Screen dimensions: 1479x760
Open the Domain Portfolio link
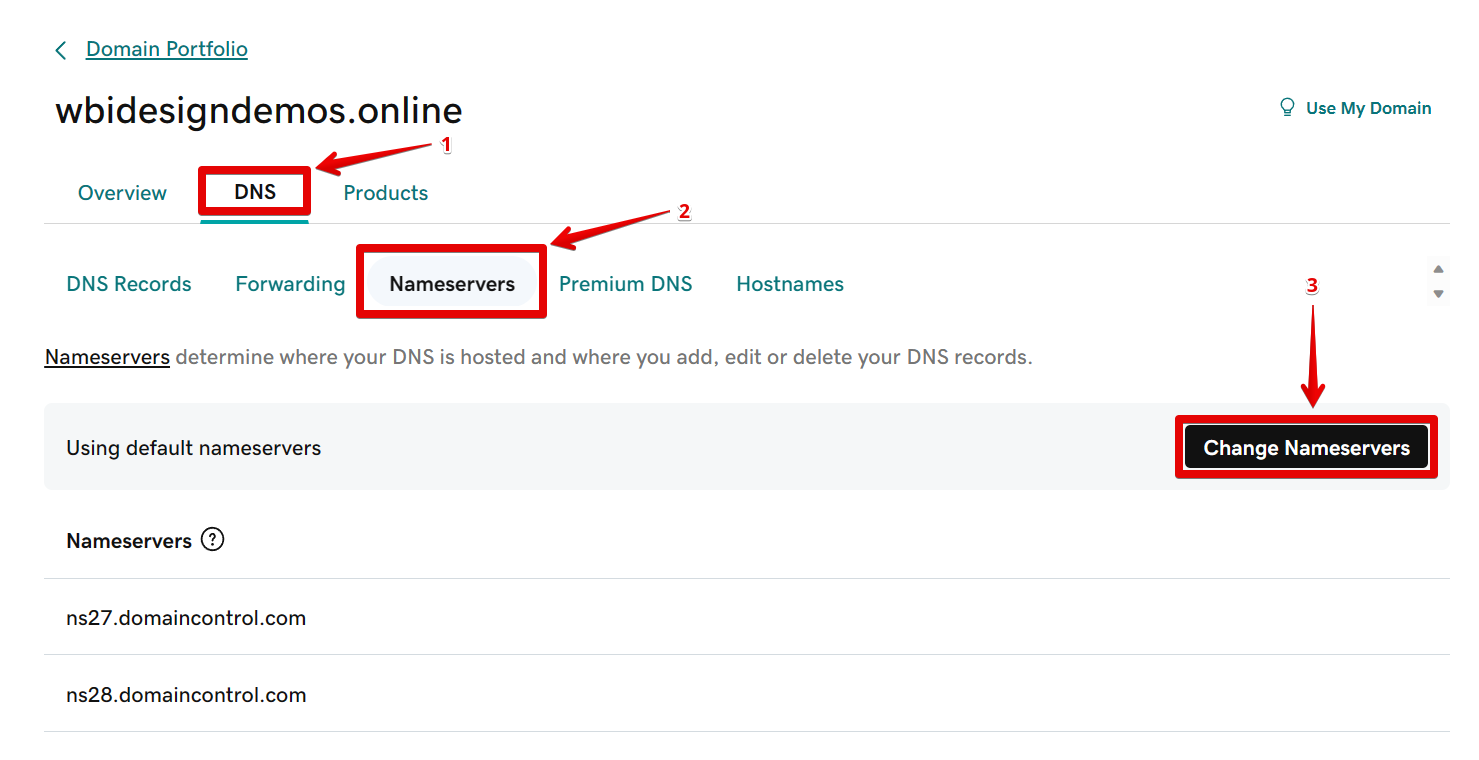tap(166, 49)
